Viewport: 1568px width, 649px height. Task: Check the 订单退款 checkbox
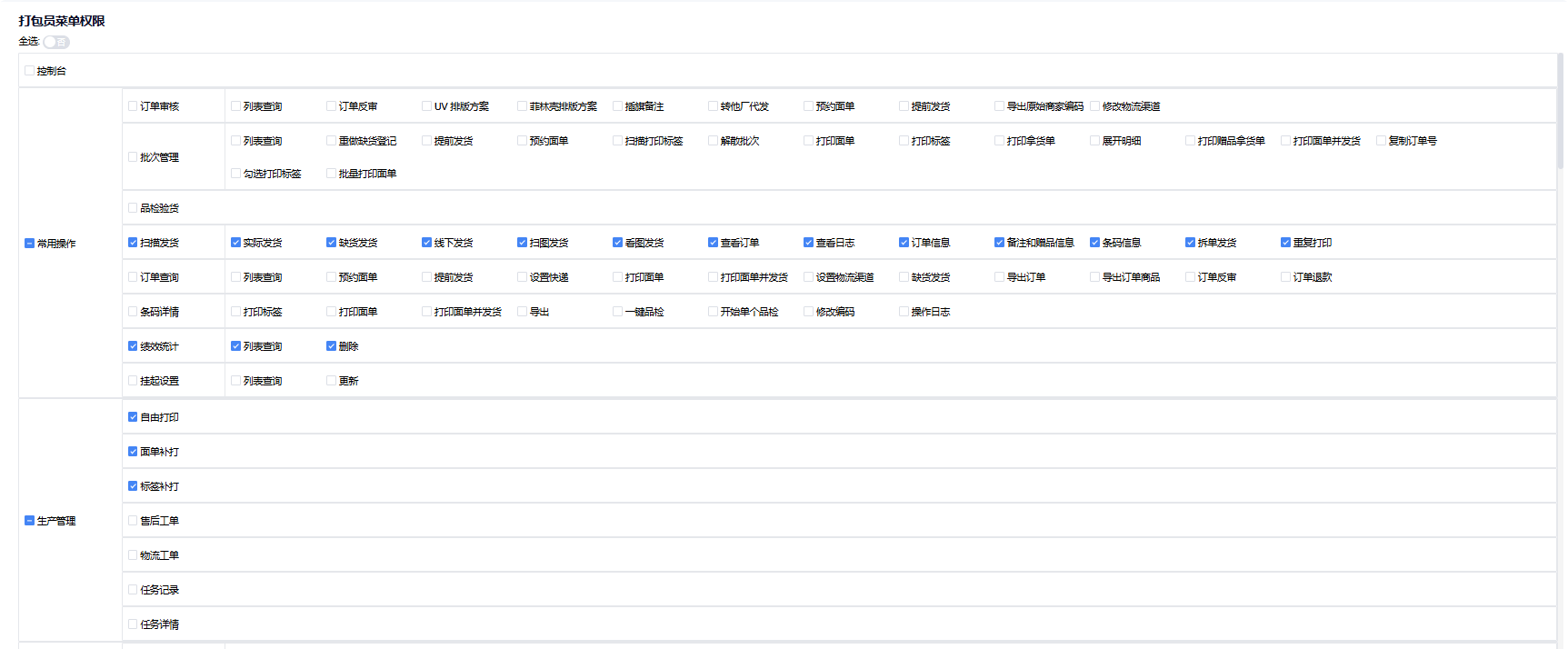pos(1285,277)
